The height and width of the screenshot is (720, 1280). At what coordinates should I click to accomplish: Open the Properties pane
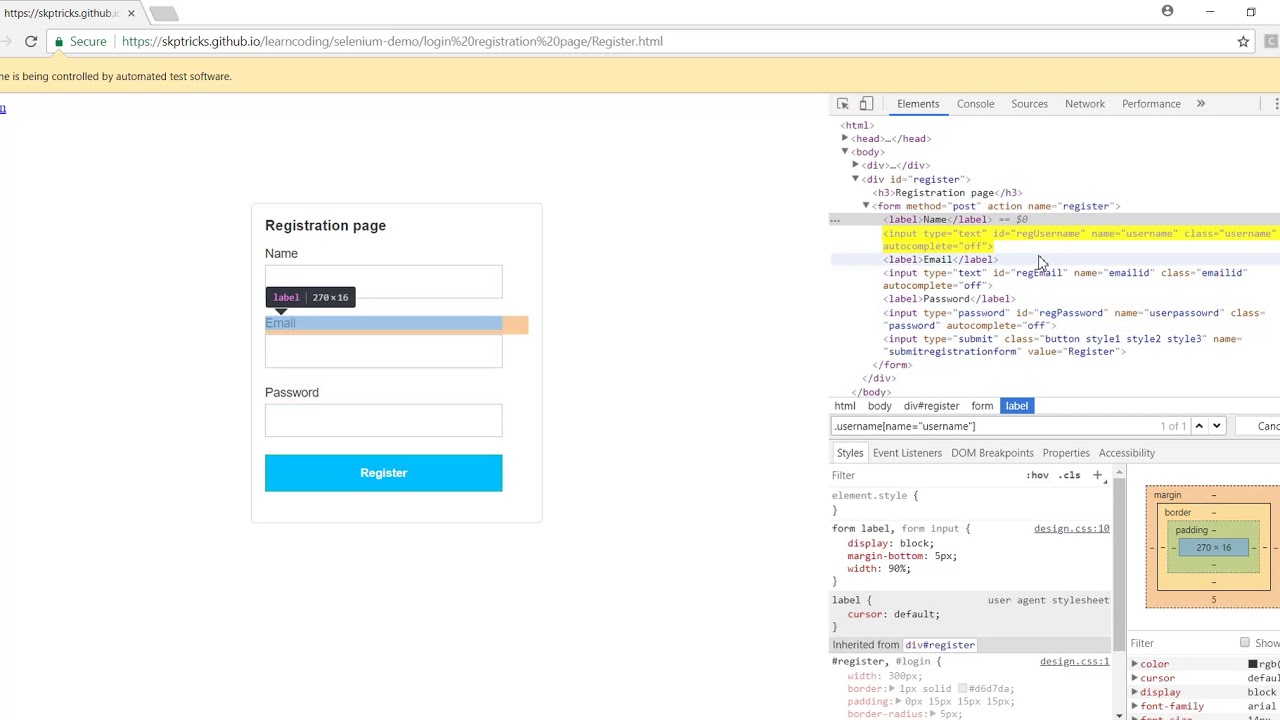[1066, 453]
